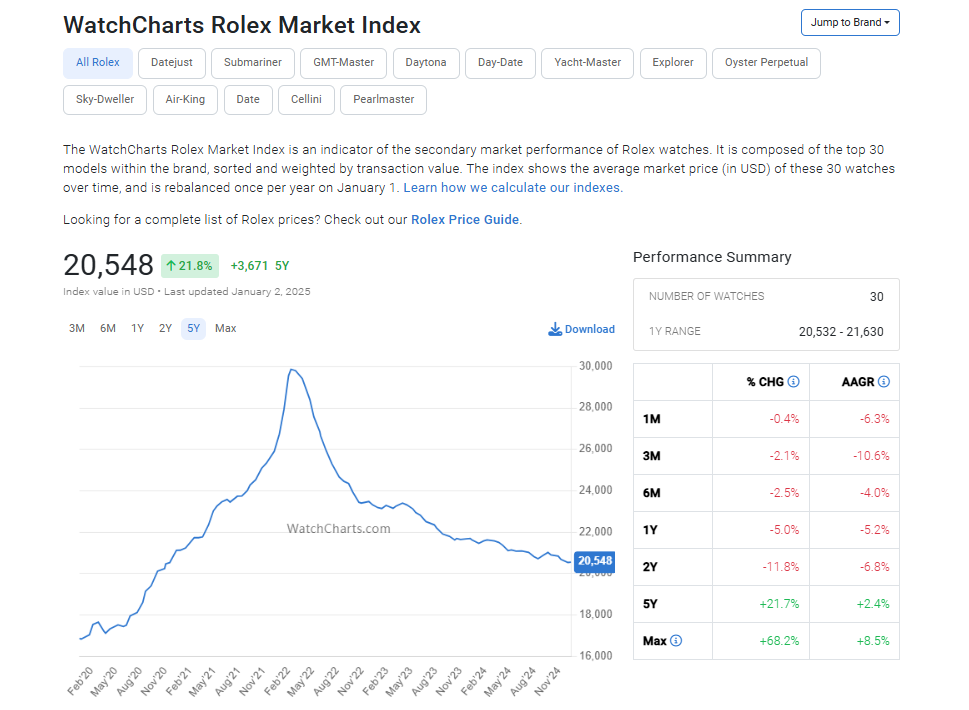
Task: Click info icon beside Max row label
Action: [x=676, y=641]
